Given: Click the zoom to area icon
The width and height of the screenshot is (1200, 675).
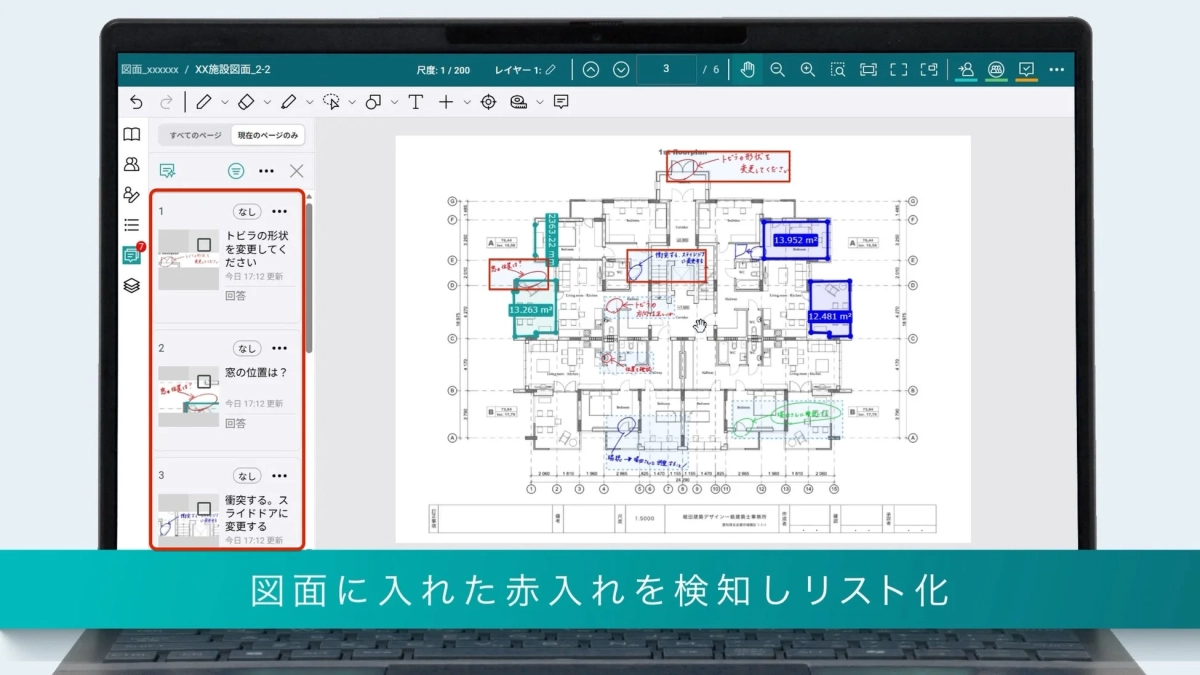Looking at the screenshot, I should tap(838, 69).
